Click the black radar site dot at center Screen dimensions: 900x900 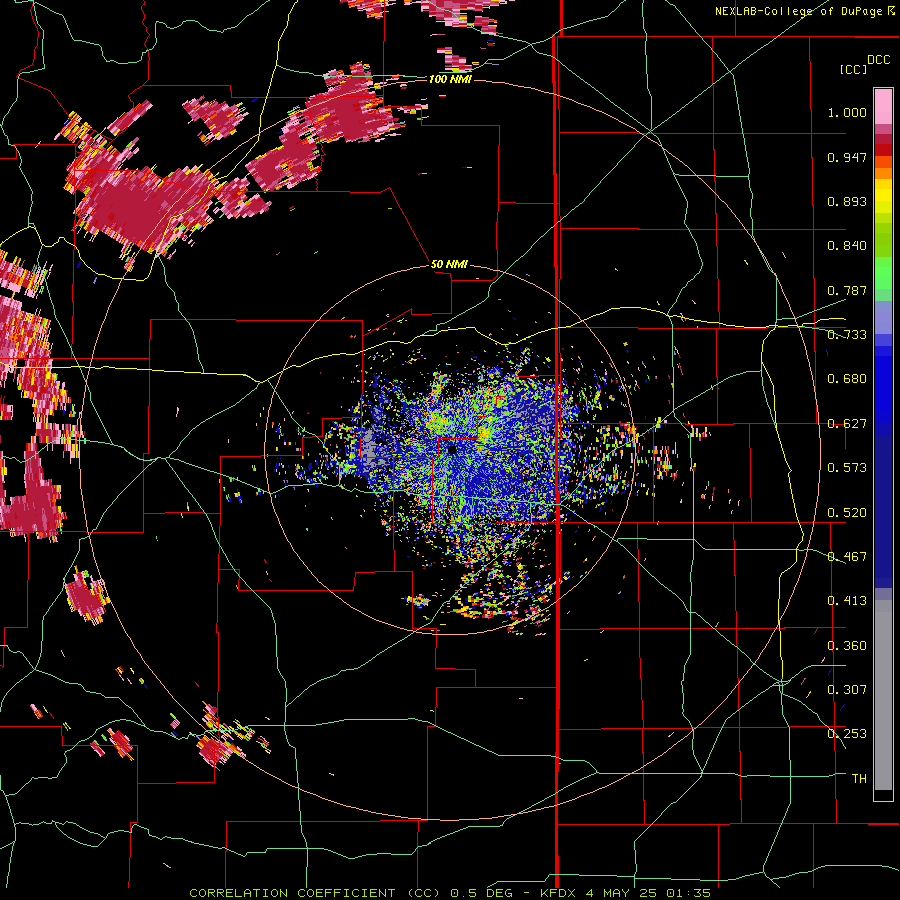tap(452, 449)
